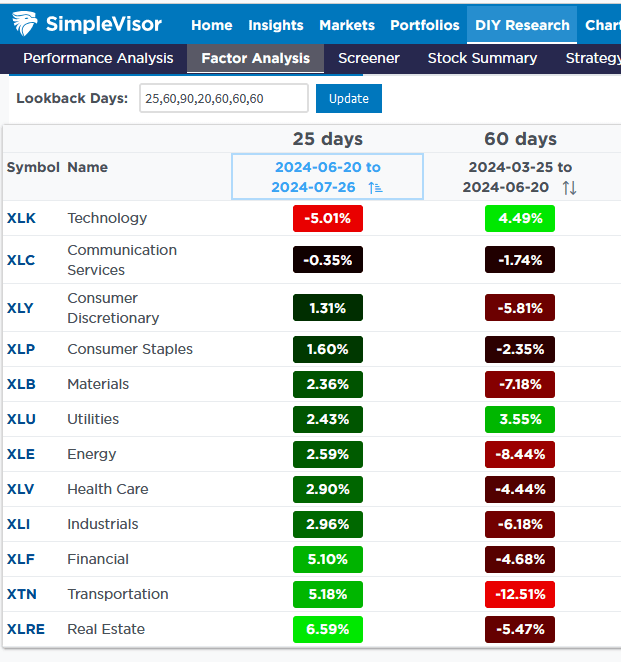Click the Symbol column header

[33, 167]
